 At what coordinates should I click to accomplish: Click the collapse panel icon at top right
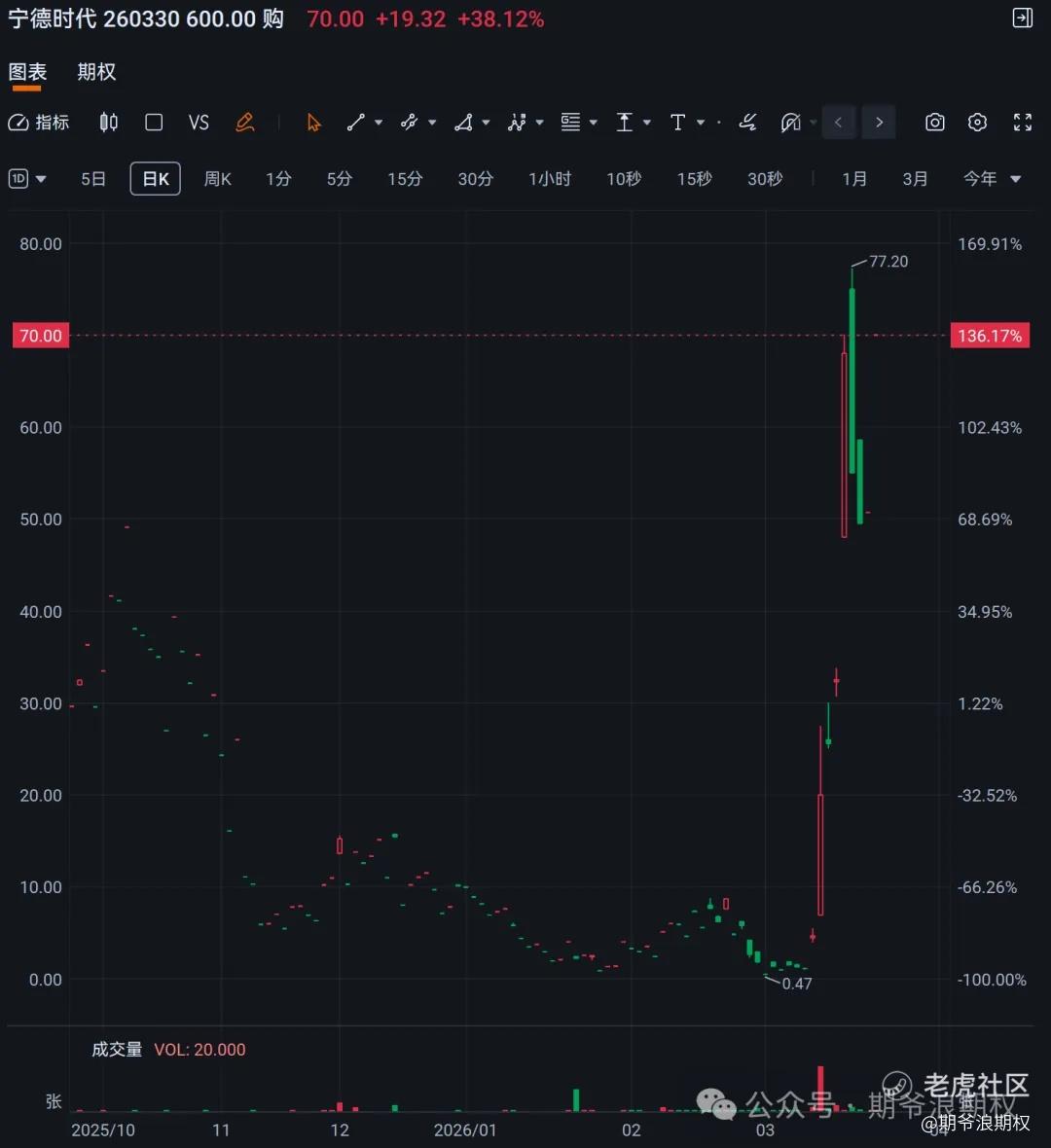tap(1023, 18)
